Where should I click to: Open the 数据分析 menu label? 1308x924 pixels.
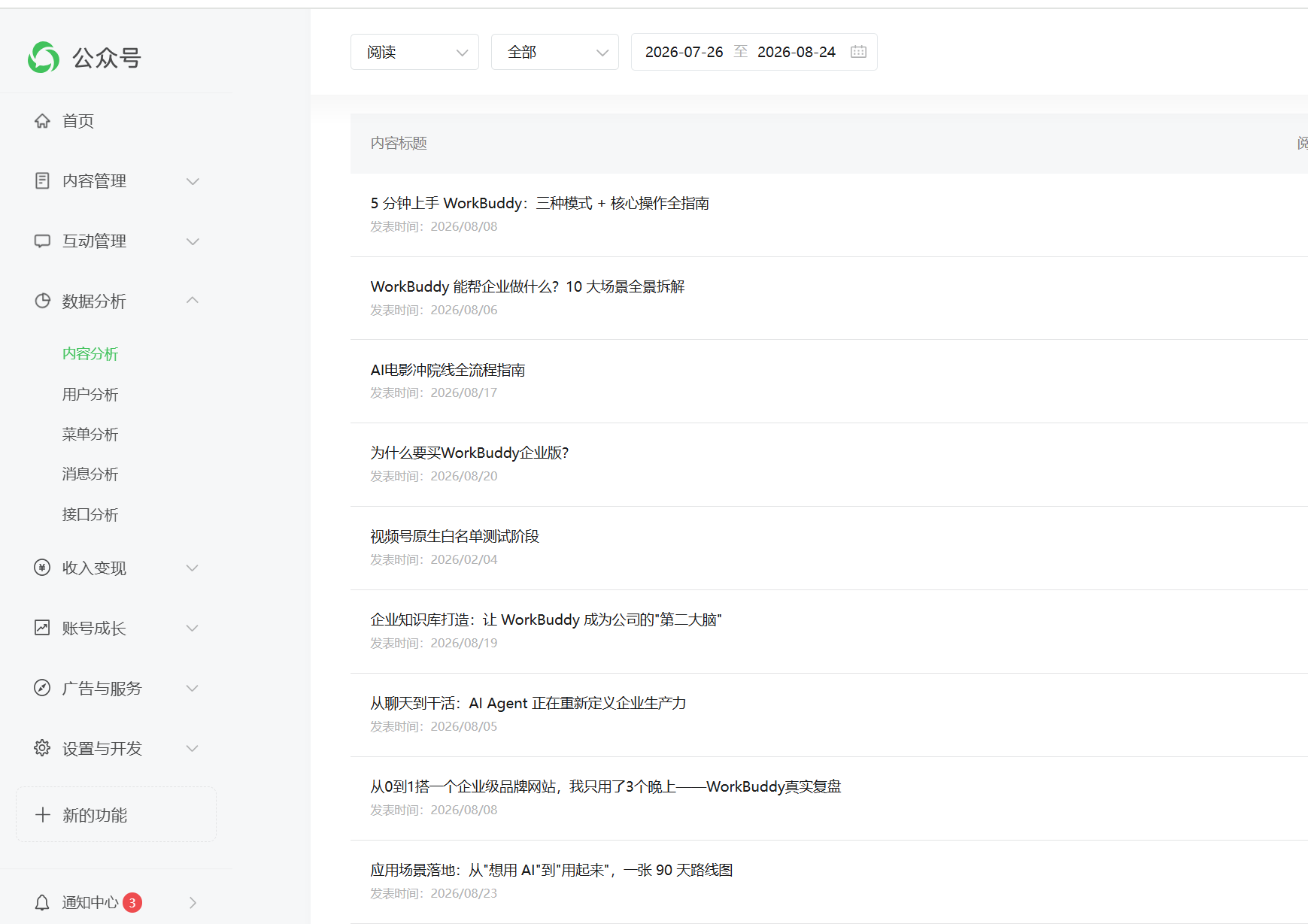point(94,301)
